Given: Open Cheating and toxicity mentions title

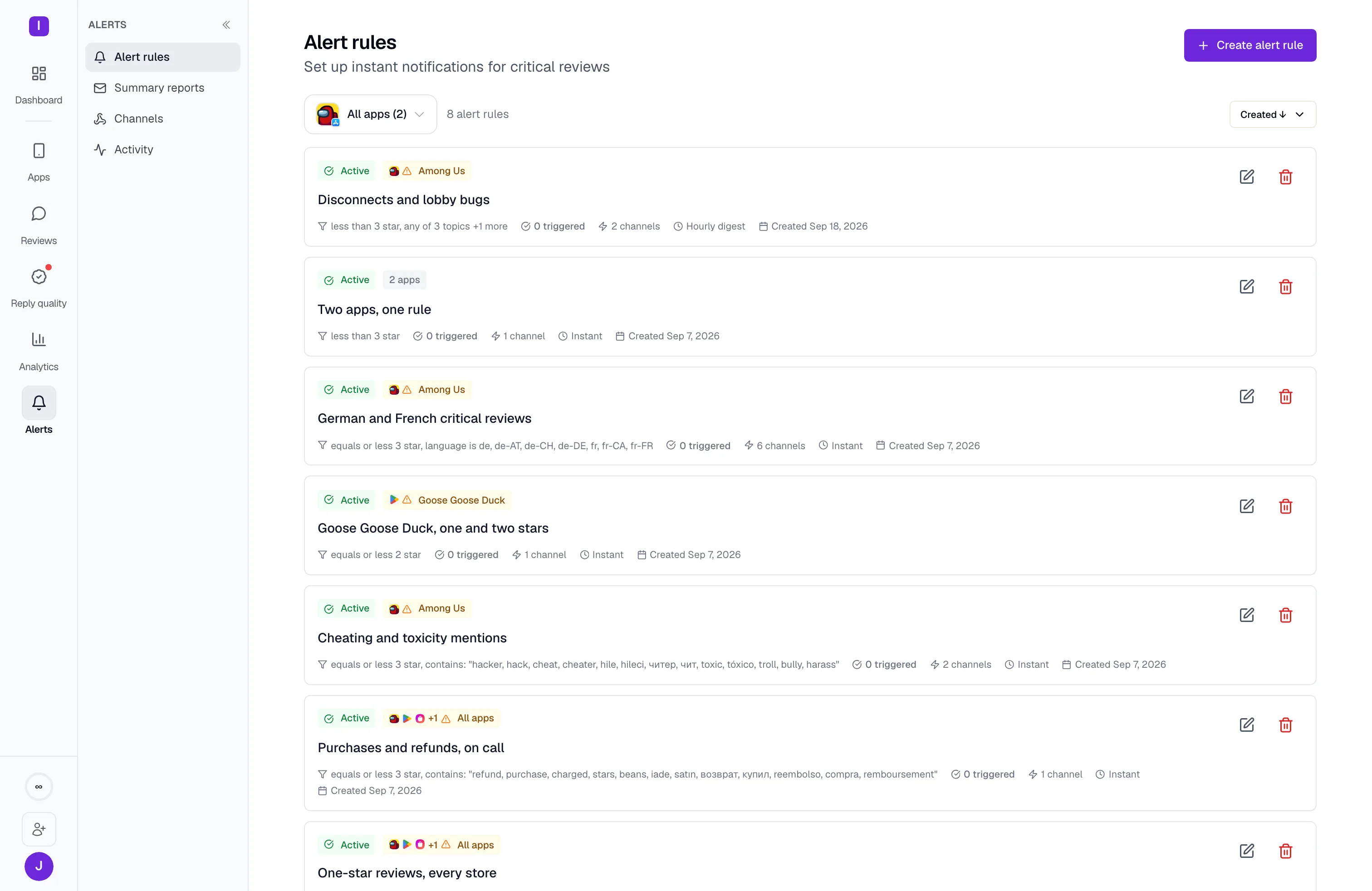Looking at the screenshot, I should [412, 637].
